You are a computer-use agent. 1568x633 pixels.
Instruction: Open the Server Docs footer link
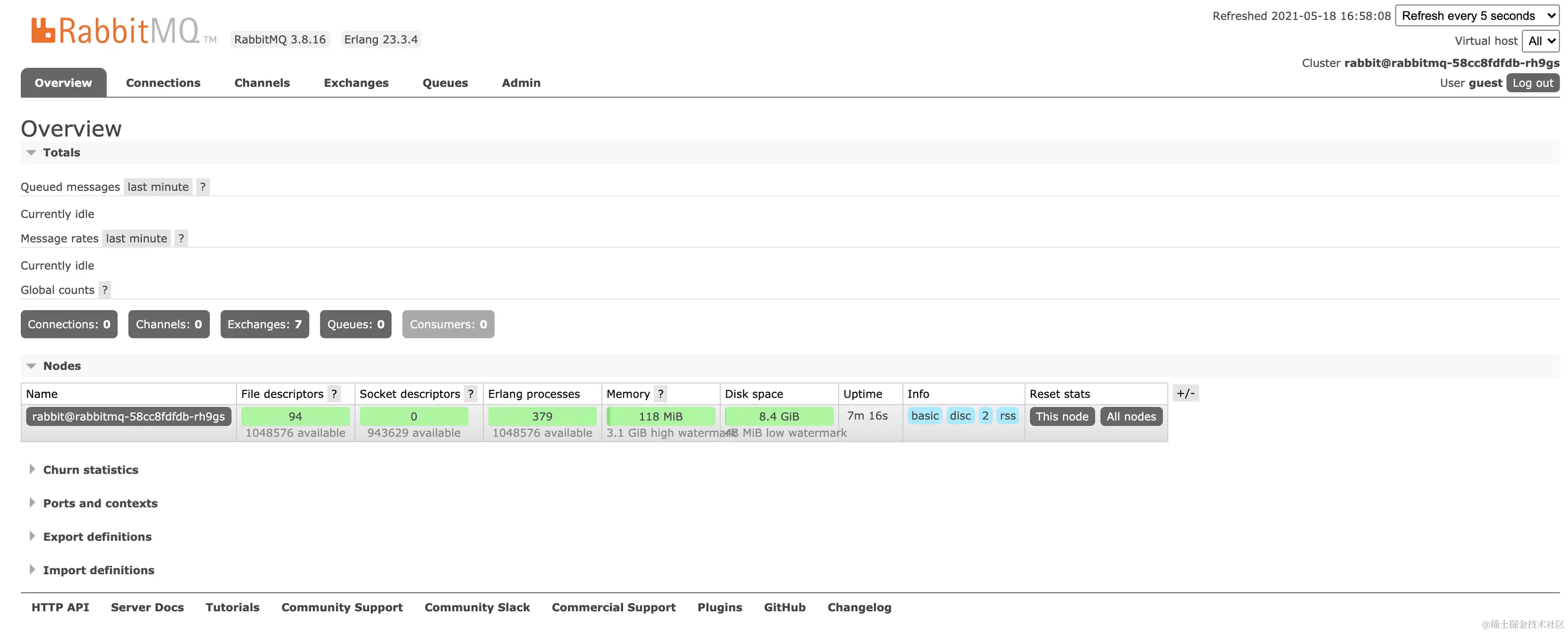[x=147, y=608]
